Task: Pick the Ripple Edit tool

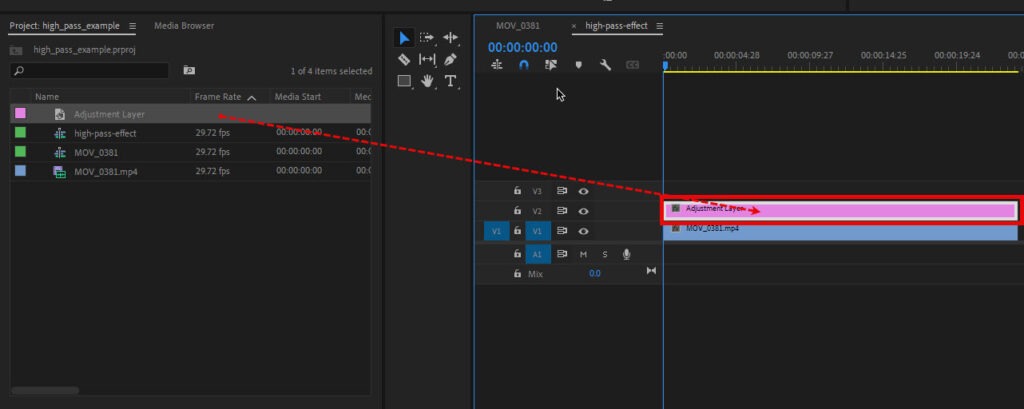Action: click(451, 38)
